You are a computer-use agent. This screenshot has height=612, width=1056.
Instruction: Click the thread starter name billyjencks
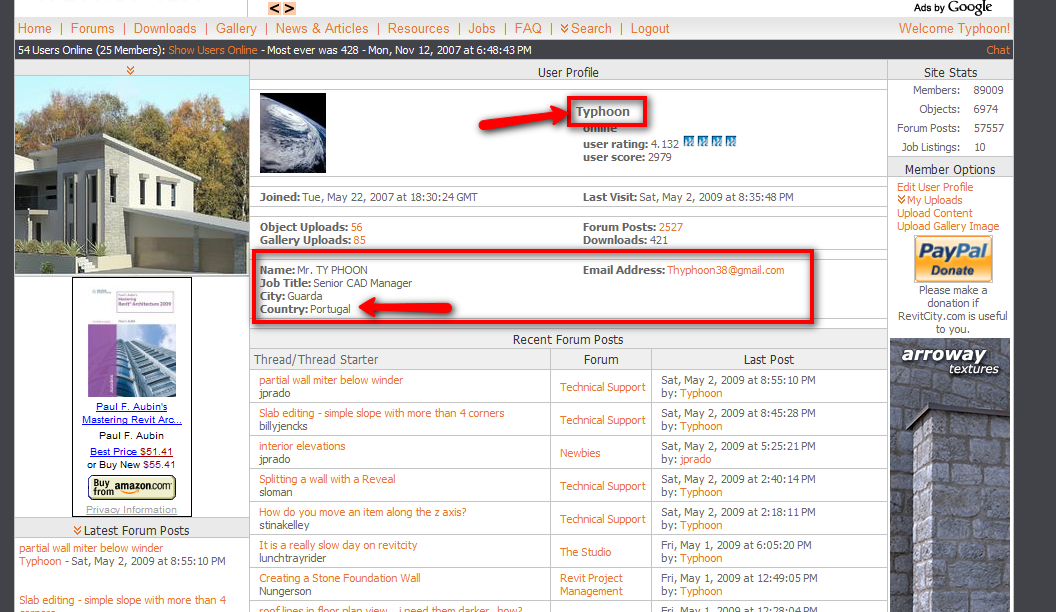pyautogui.click(x=283, y=426)
